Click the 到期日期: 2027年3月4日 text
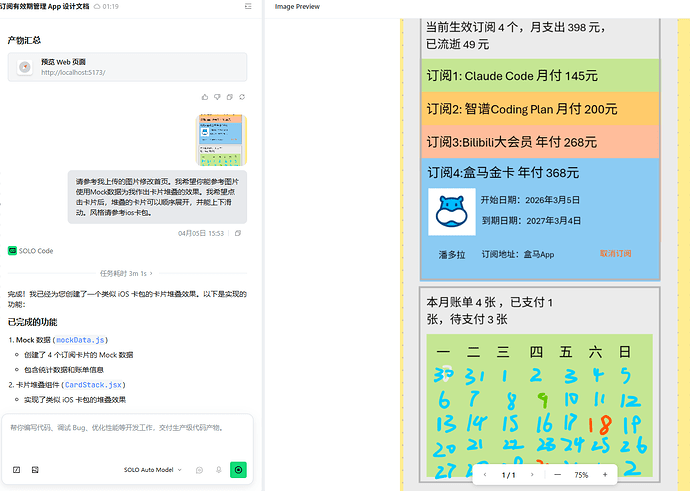690x491 pixels. [531, 221]
